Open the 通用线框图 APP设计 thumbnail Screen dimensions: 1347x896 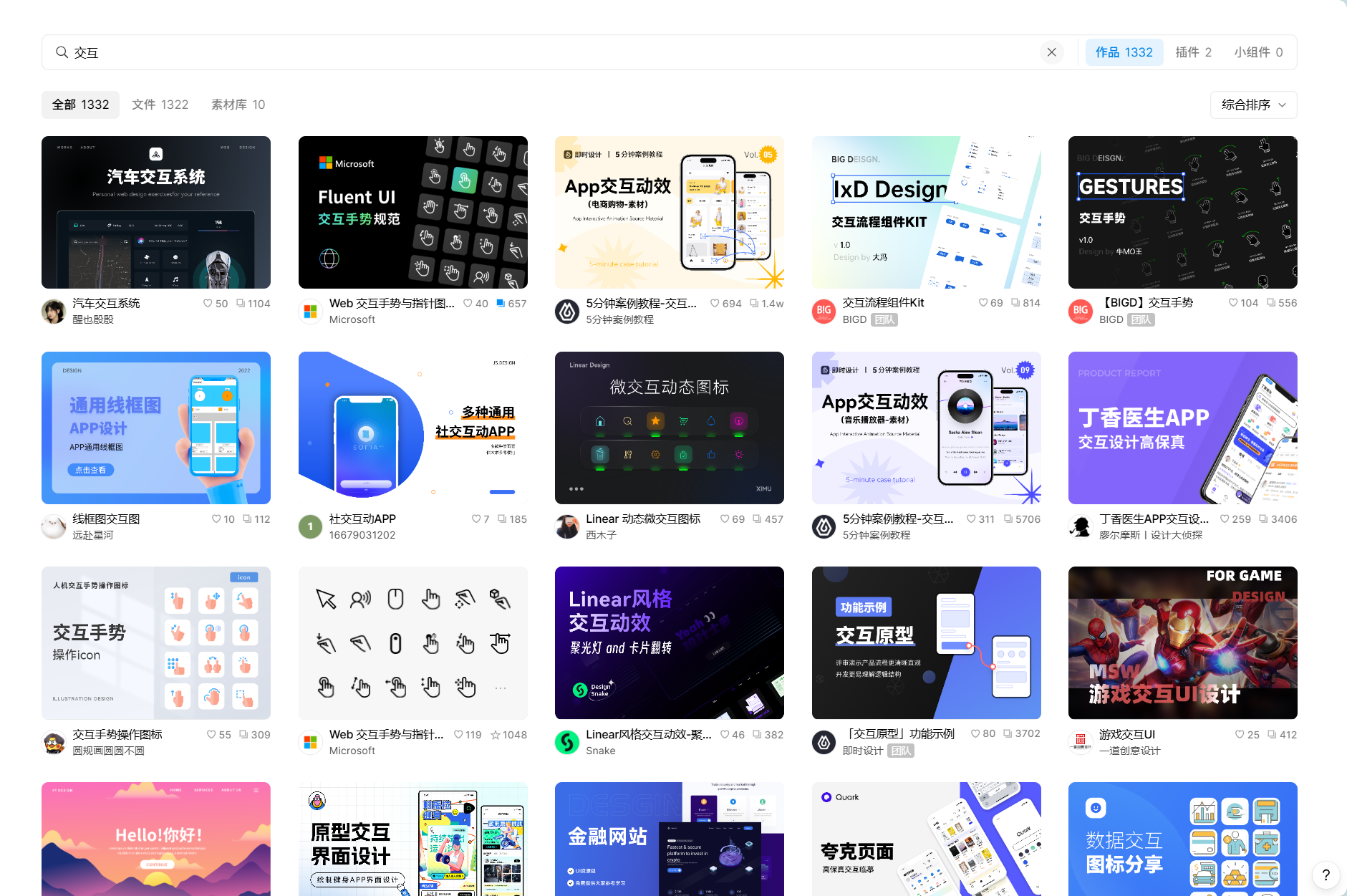(x=156, y=428)
